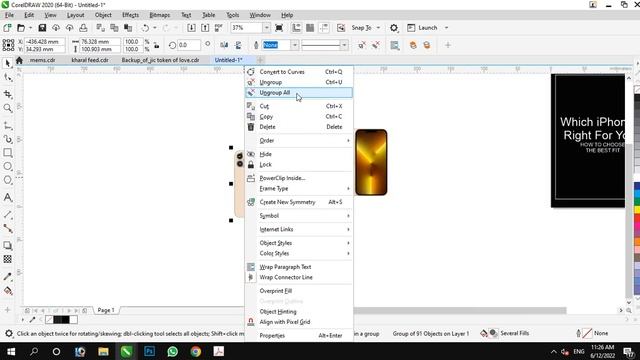The height and width of the screenshot is (360, 640).
Task: Choose Ungroup in context menu
Action: 299,82
